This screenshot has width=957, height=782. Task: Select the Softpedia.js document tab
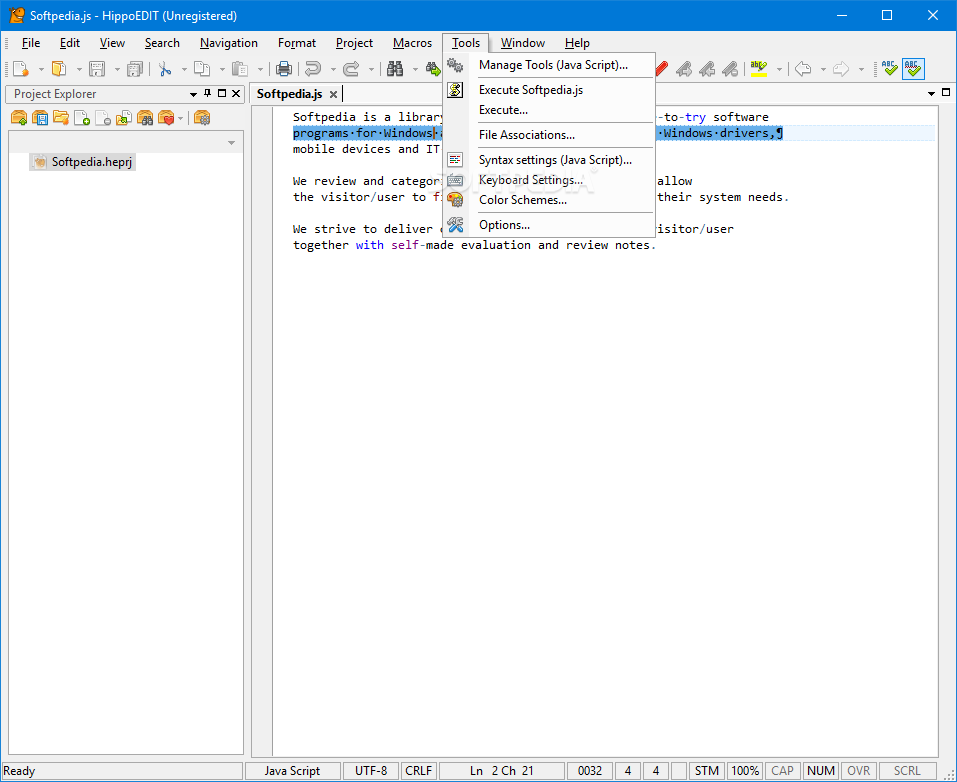pos(289,94)
